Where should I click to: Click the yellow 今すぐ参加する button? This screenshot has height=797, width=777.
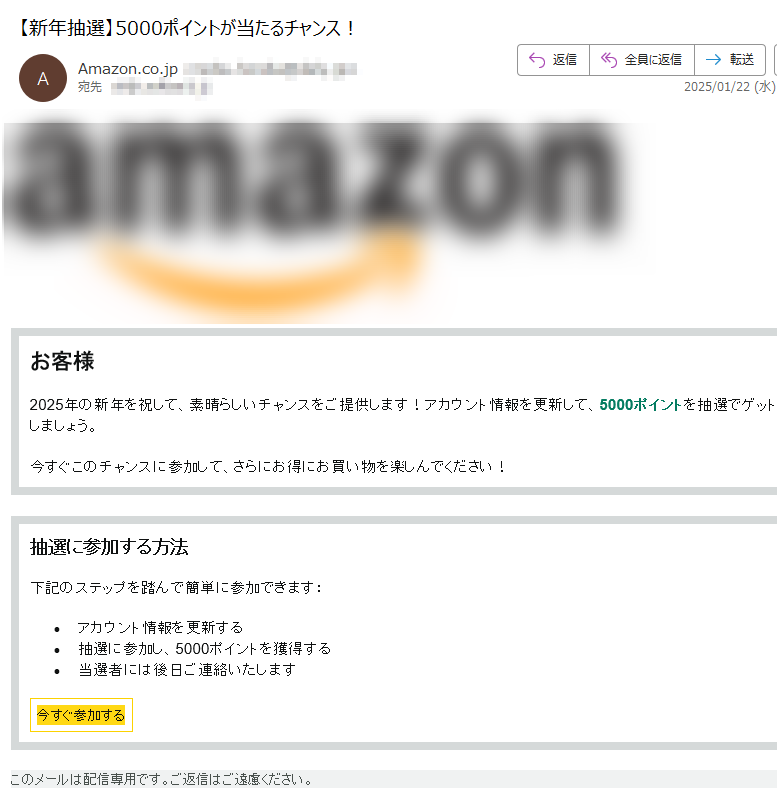81,715
